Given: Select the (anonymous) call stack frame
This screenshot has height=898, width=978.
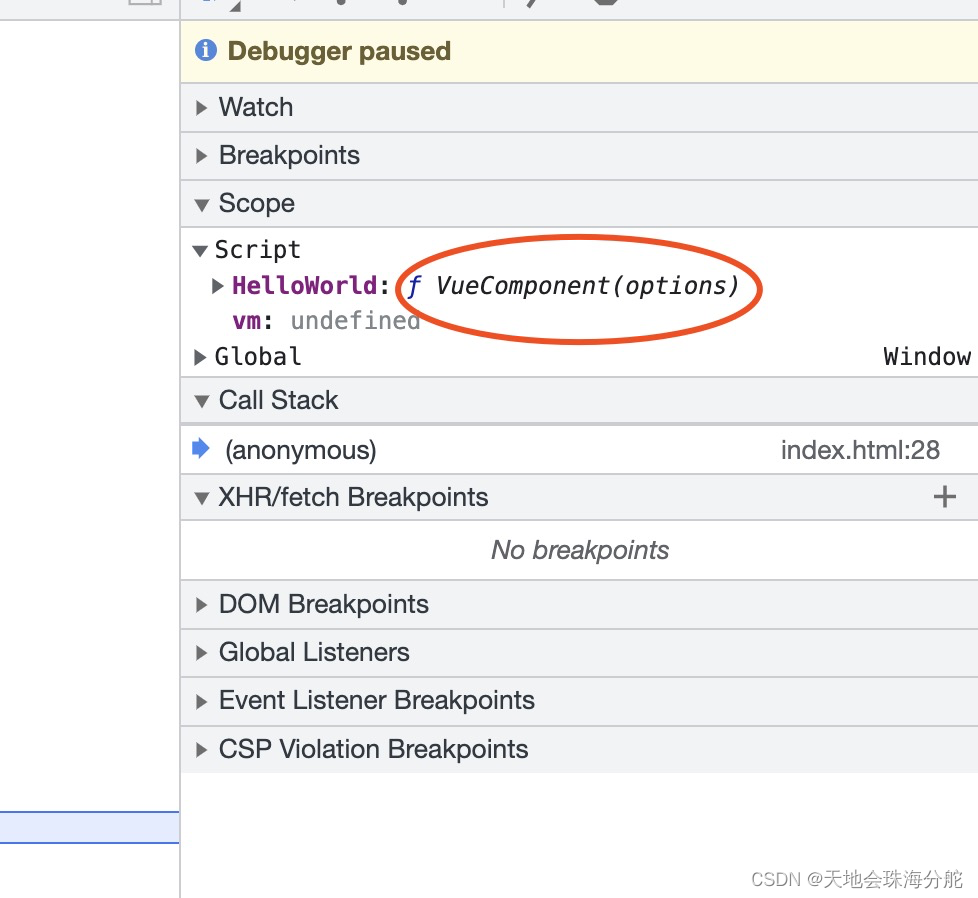Looking at the screenshot, I should pyautogui.click(x=579, y=450).
